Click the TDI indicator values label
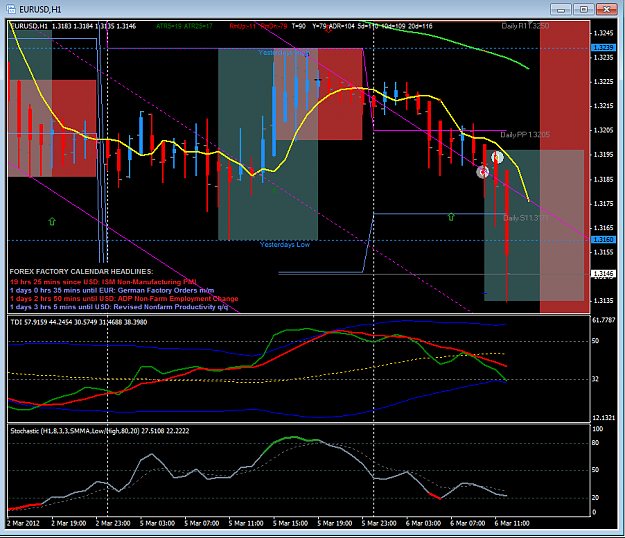This screenshot has height=538, width=625. 79,322
